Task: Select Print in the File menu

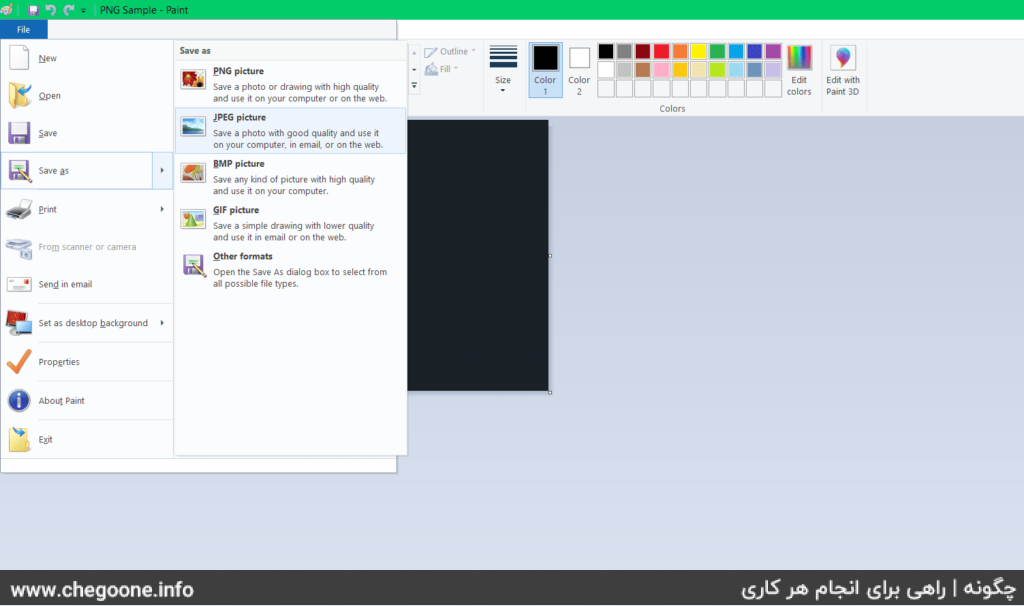Action: pos(87,209)
